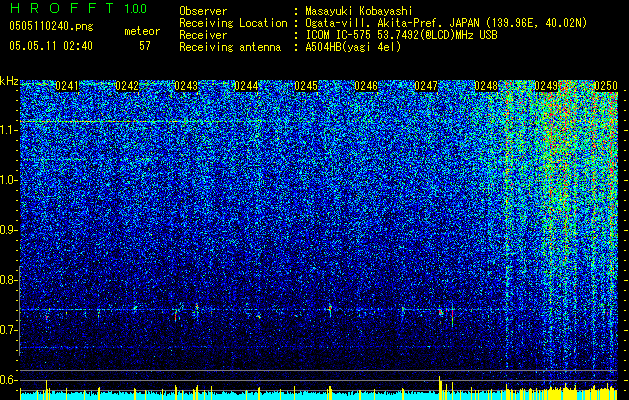
Task: Click the 0250 time marker
Action: coord(606,86)
